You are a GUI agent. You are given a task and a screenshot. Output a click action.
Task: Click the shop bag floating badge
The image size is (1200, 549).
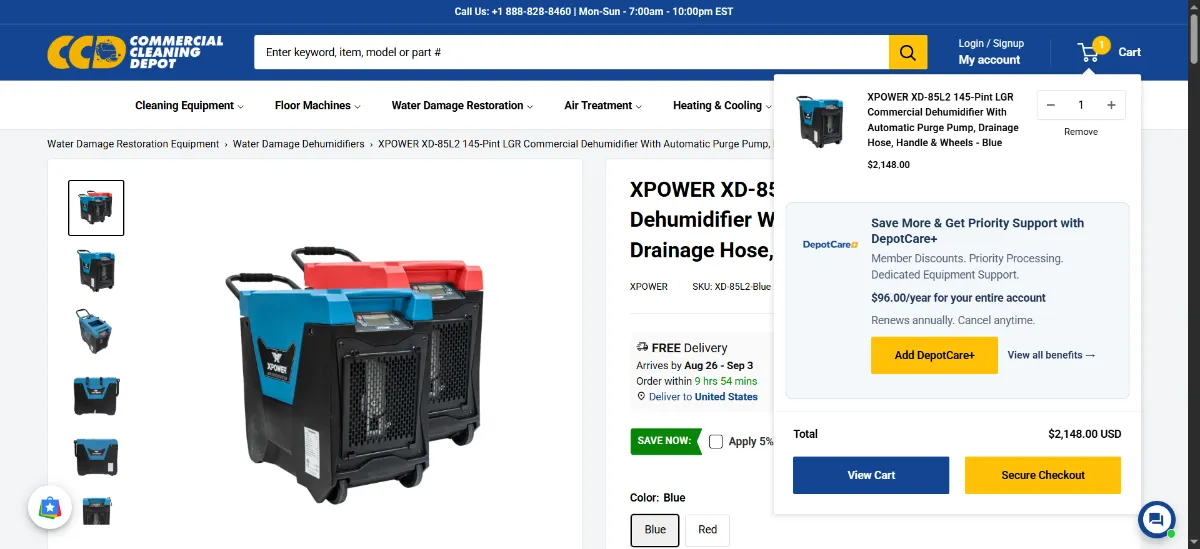pyautogui.click(x=49, y=507)
